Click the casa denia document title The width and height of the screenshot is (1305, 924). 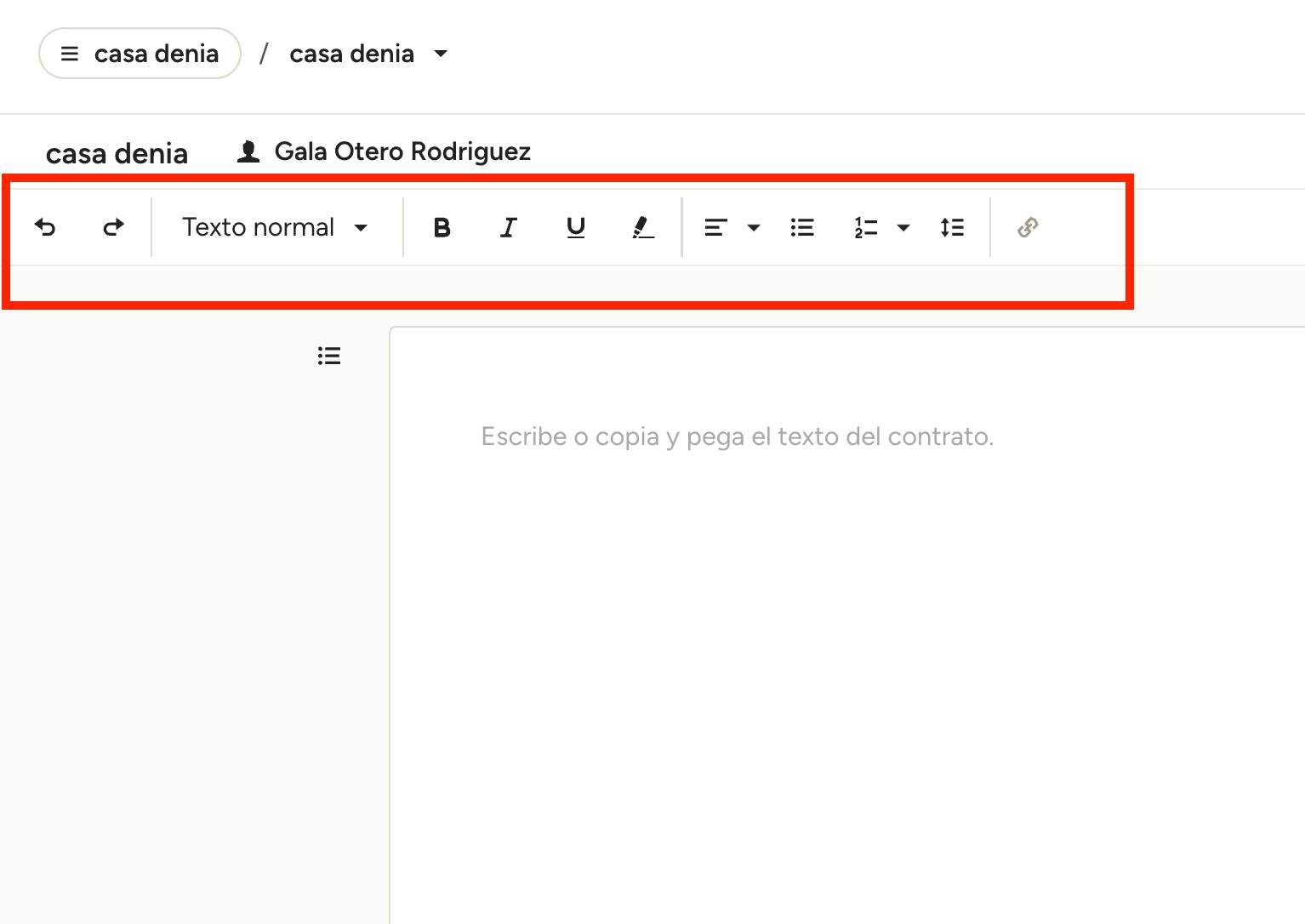coord(117,153)
